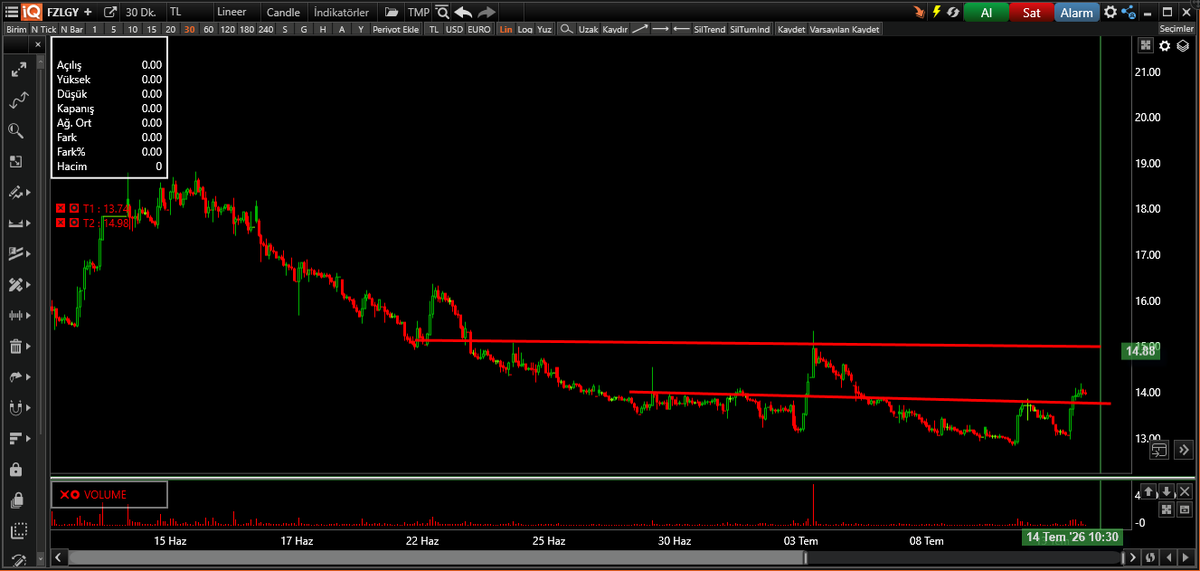Click the zoom magnifier icon before Uzak
The width and height of the screenshot is (1200, 571).
(567, 30)
